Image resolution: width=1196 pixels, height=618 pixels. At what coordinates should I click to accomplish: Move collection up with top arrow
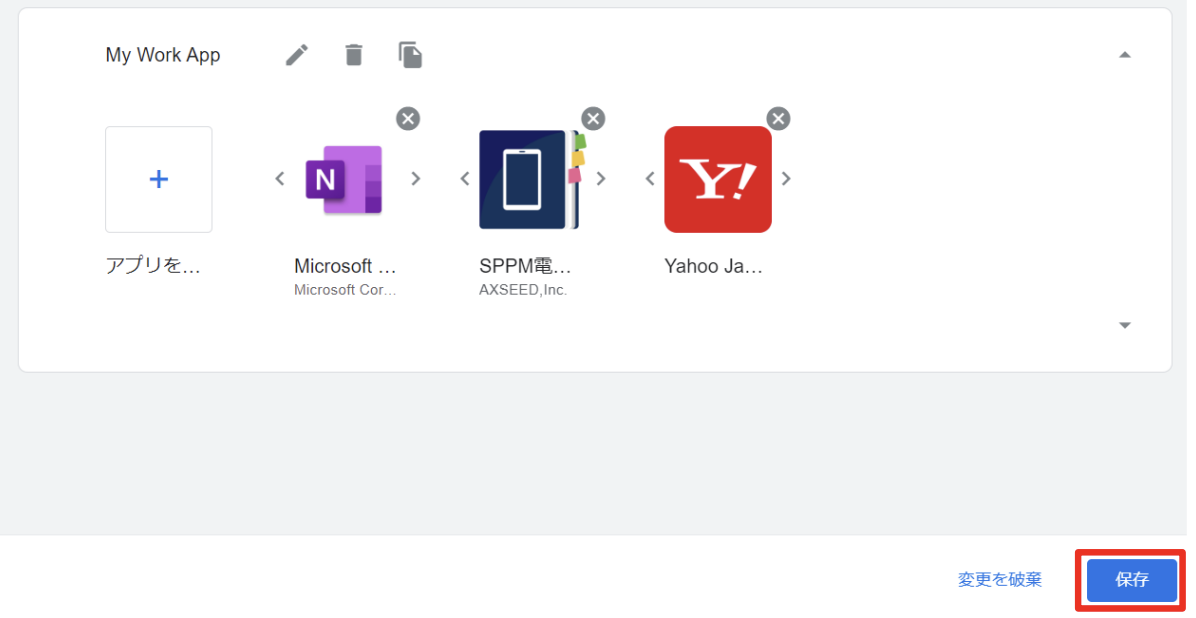[x=1124, y=55]
